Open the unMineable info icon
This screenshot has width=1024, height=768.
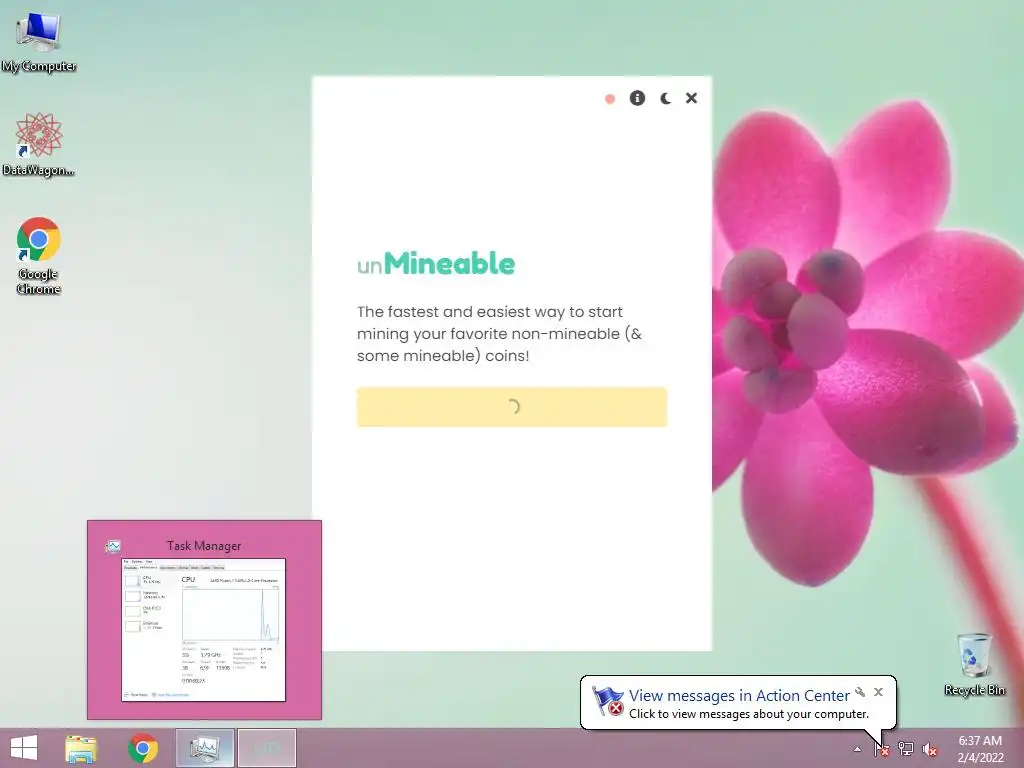(637, 98)
